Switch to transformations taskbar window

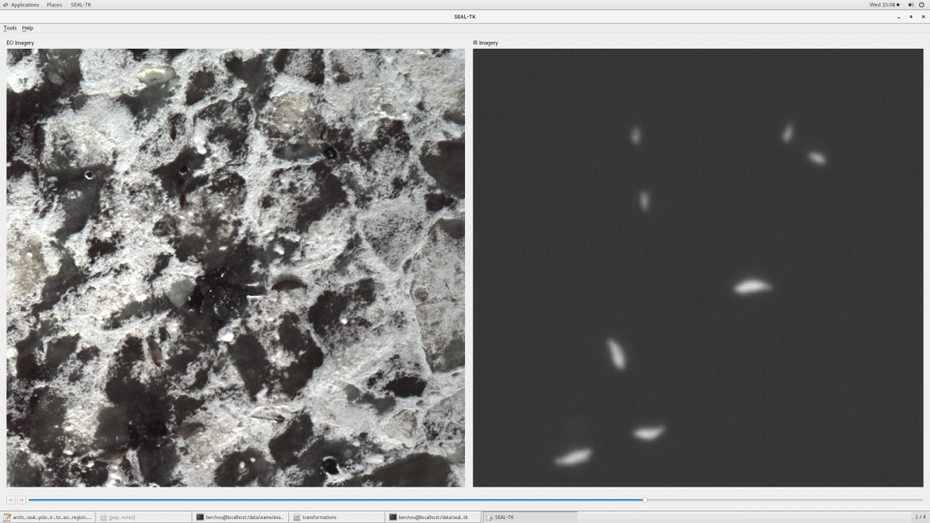(337, 517)
